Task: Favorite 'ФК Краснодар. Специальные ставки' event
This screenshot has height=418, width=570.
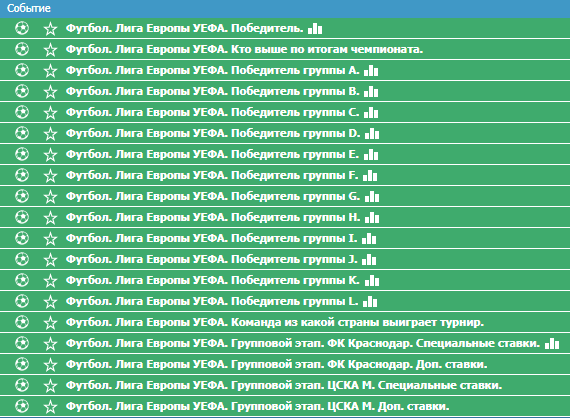Action: (50, 344)
